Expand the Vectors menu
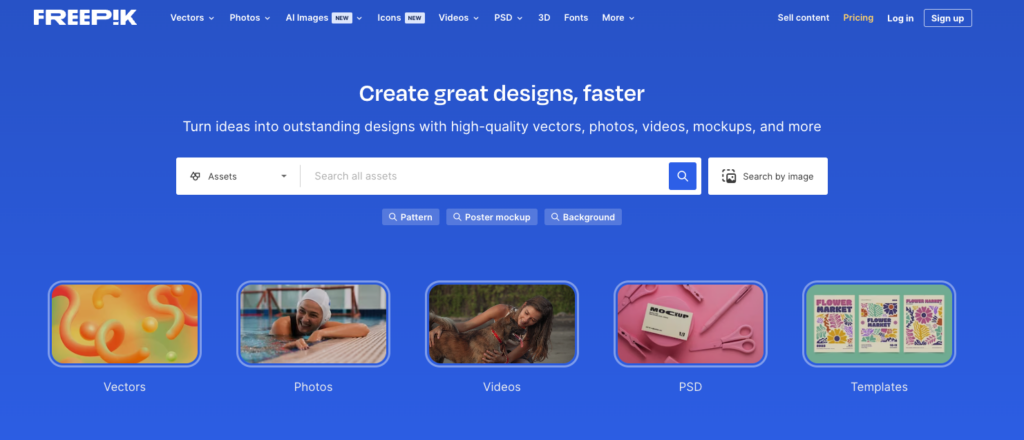The image size is (1024, 440). click(x=192, y=18)
